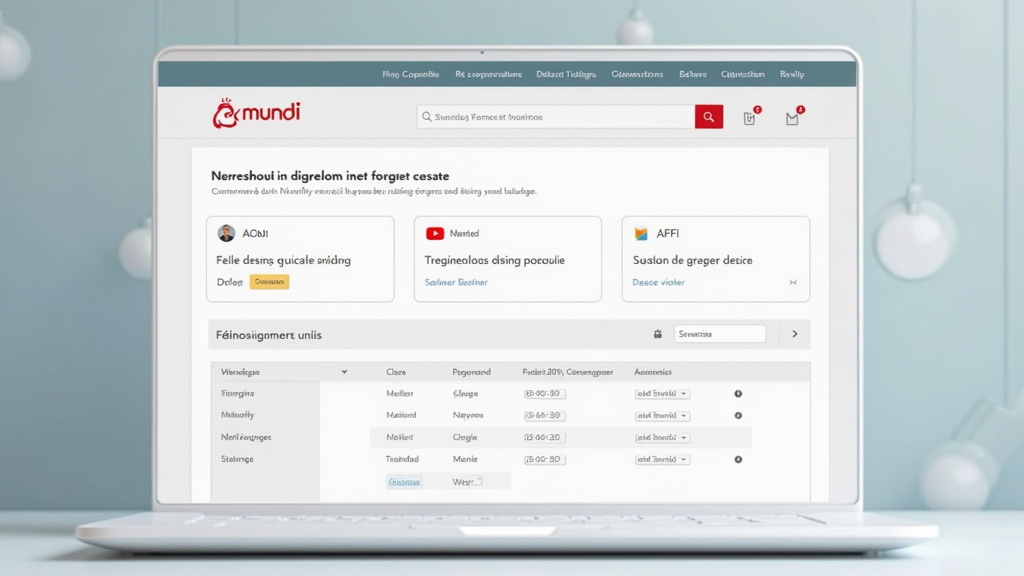Open the mail envelope icon in header
The height and width of the screenshot is (576, 1024).
pyautogui.click(x=792, y=118)
